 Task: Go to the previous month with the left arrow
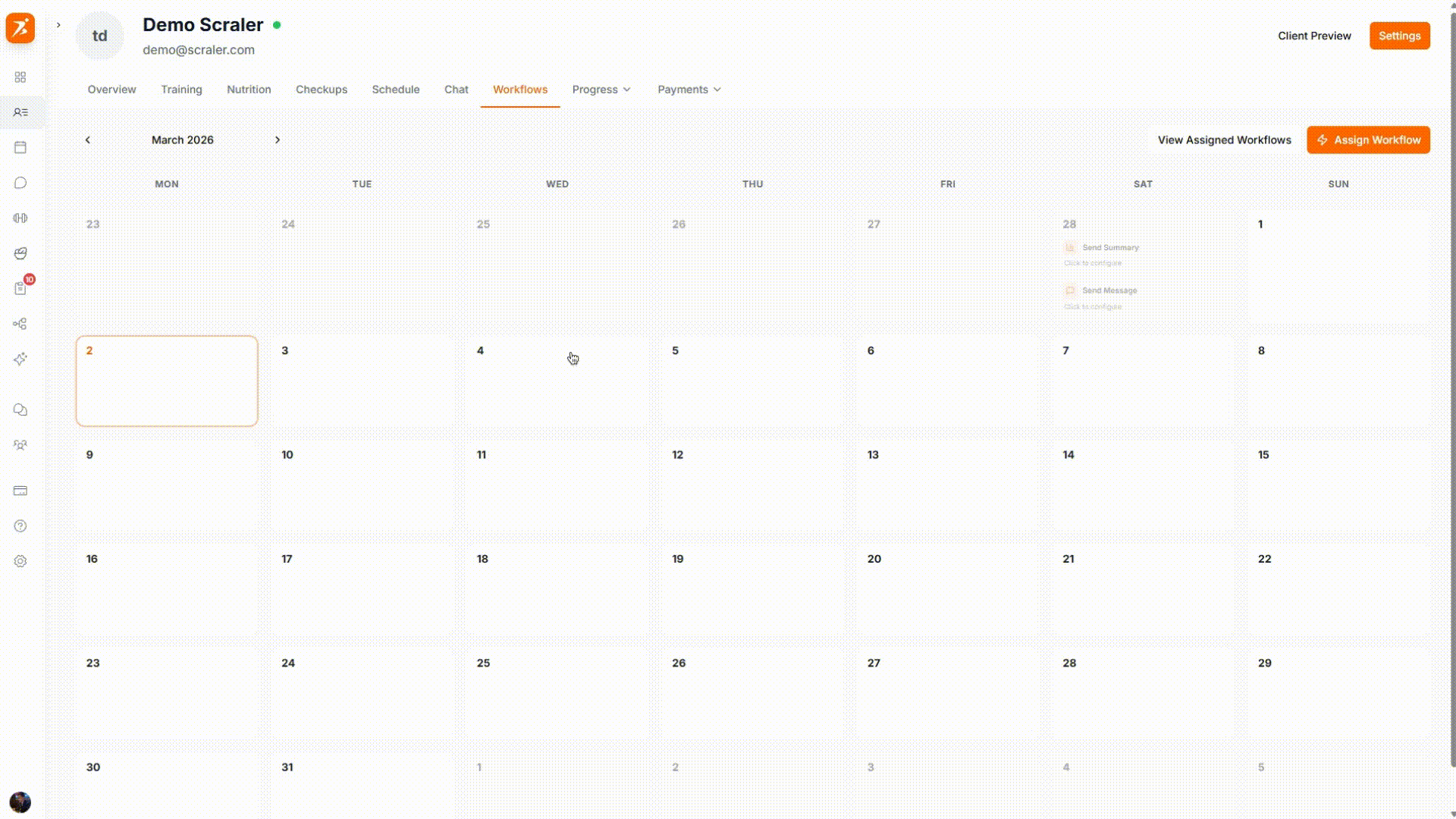88,140
